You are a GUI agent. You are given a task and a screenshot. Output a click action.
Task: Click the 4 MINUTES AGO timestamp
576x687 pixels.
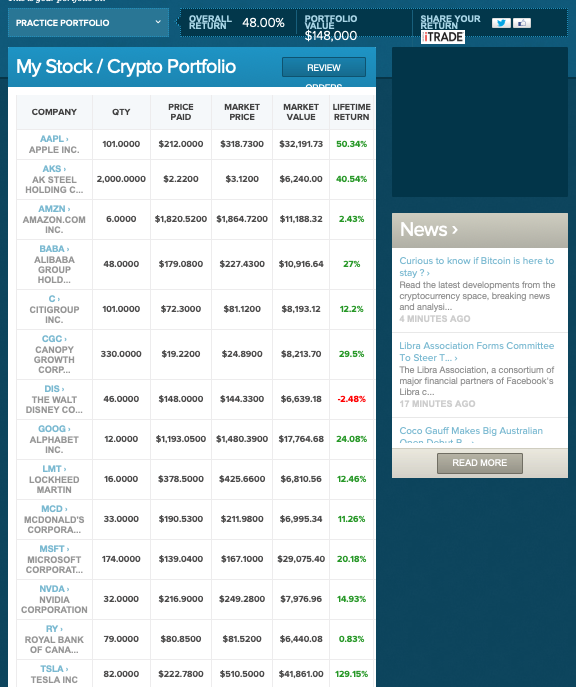435,319
